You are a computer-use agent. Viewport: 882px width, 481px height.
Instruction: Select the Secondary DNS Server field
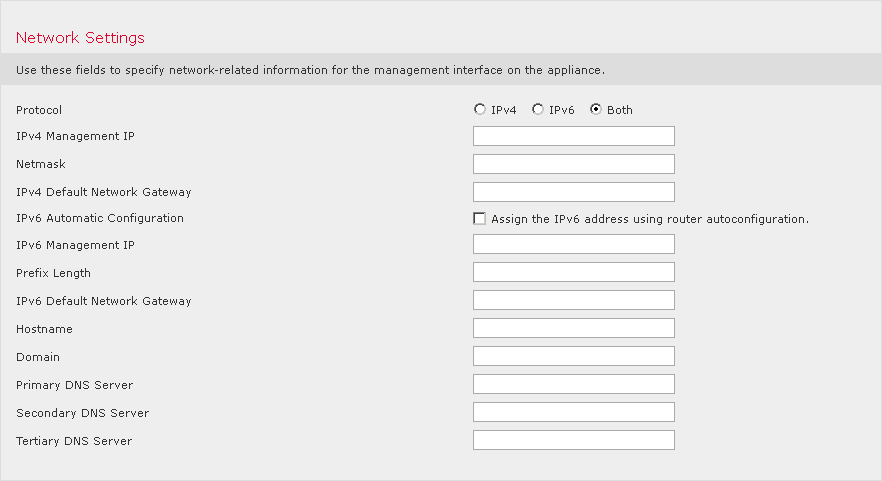(x=573, y=412)
